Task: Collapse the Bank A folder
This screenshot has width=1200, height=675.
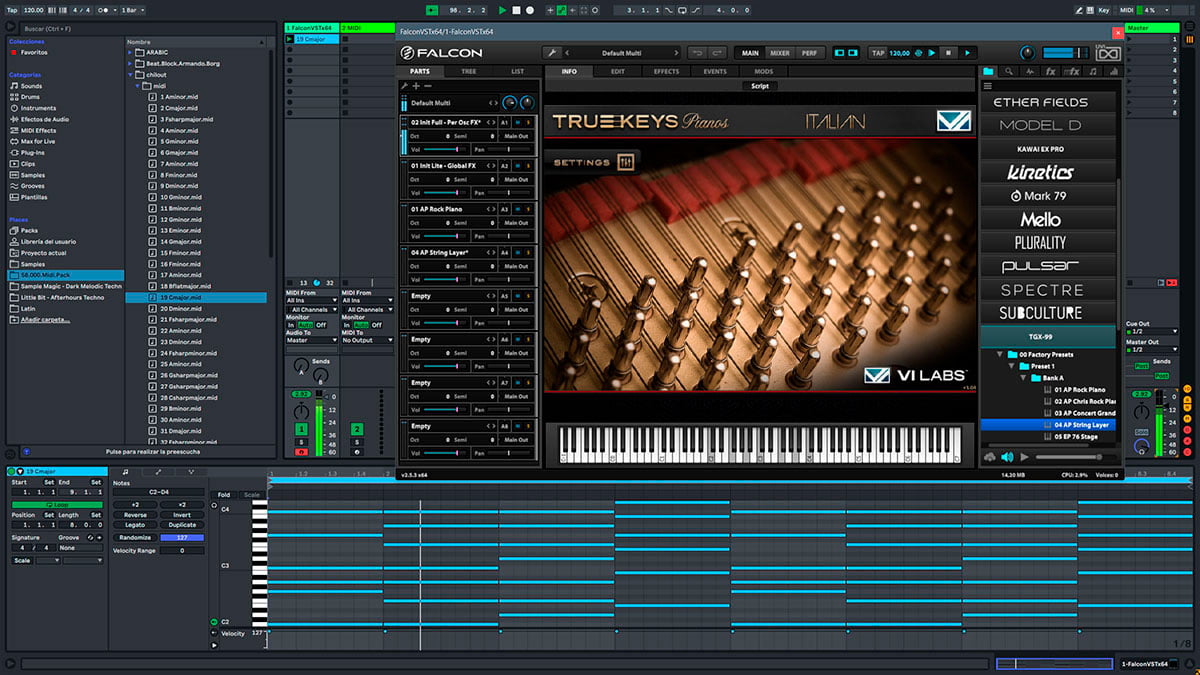Action: (1022, 378)
